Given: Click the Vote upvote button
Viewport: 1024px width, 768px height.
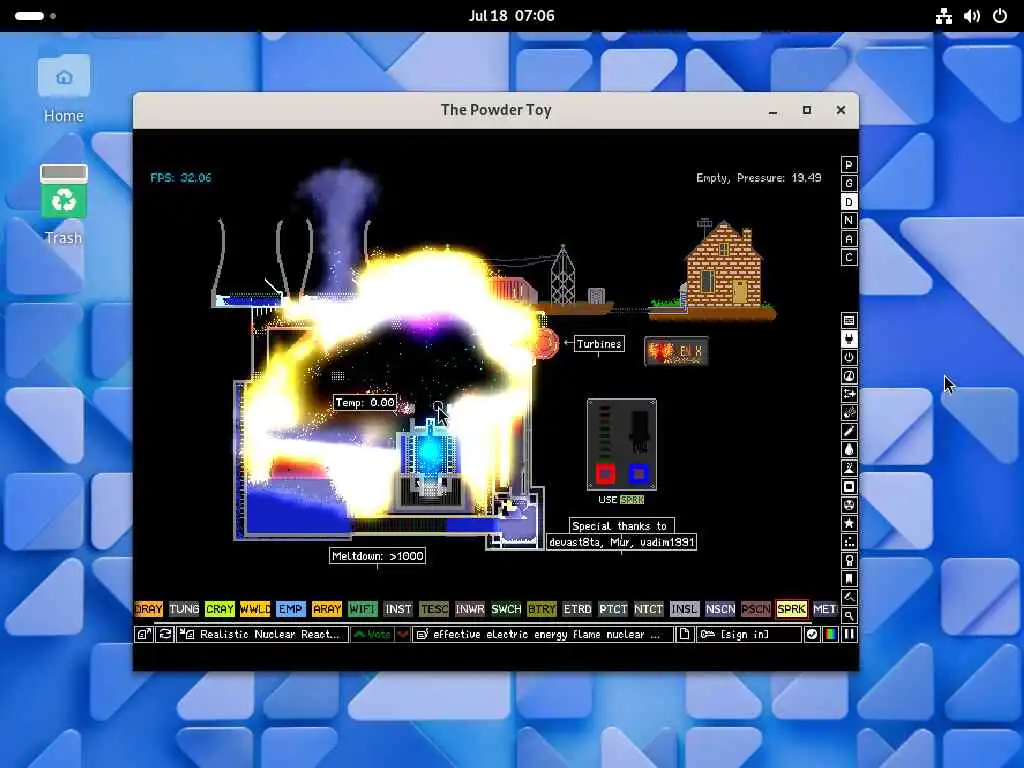Looking at the screenshot, I should point(372,634).
